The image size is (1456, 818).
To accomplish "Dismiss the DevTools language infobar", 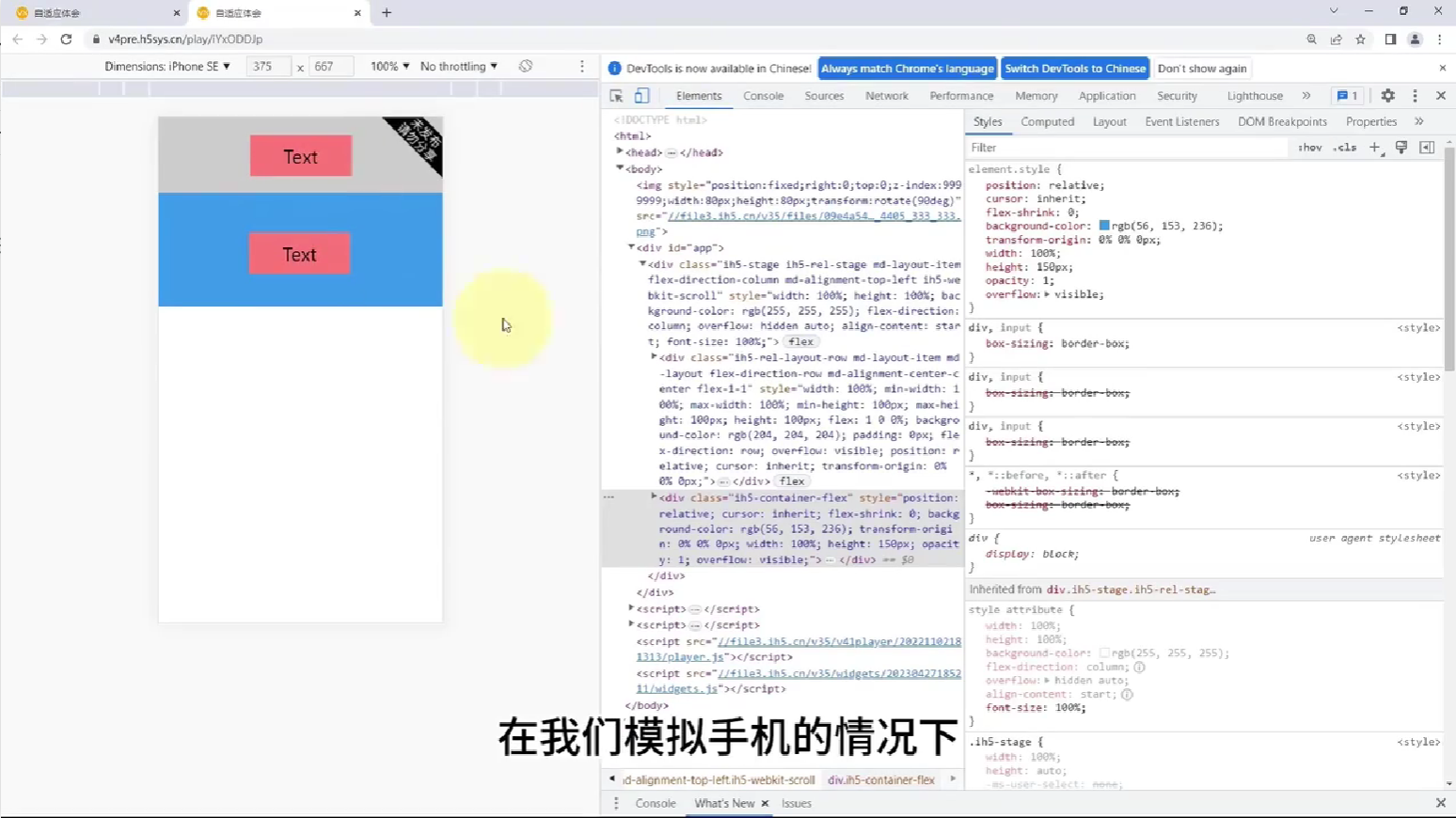I will coord(1443,68).
